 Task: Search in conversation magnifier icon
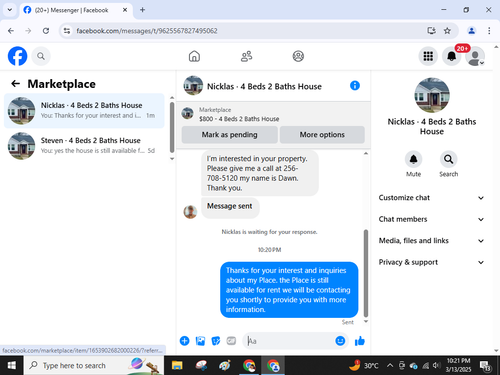(x=448, y=159)
